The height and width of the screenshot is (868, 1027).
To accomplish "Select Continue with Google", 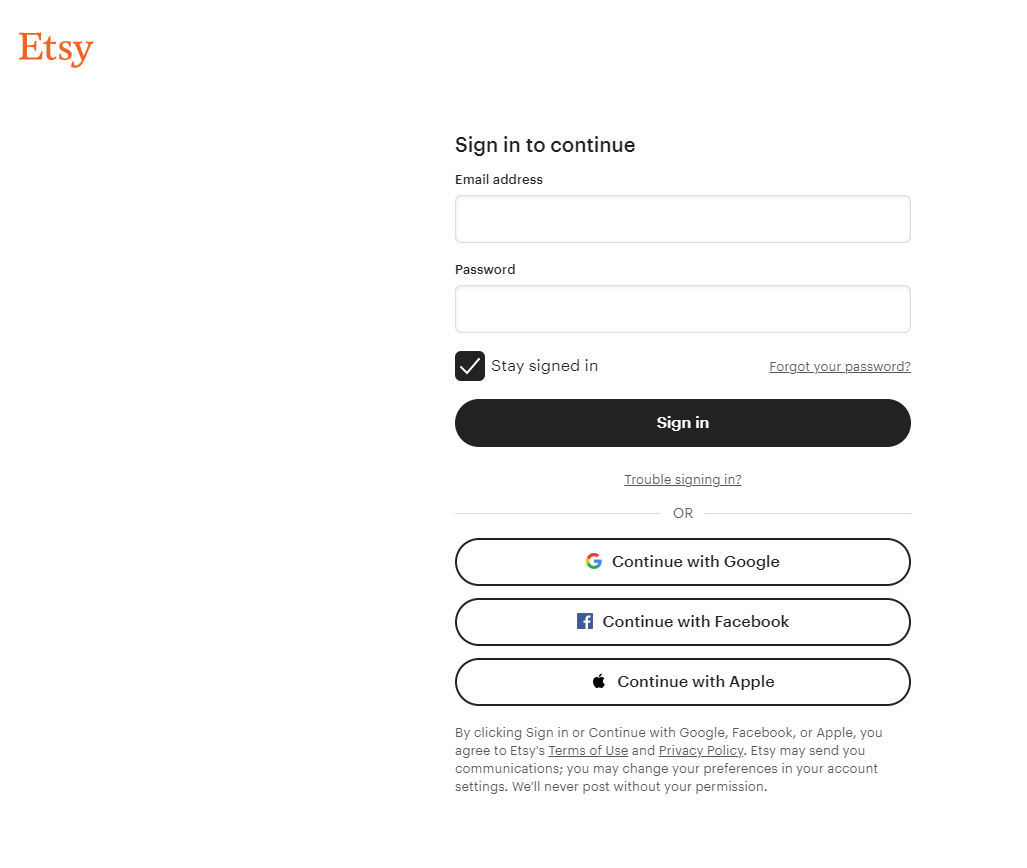I will [683, 561].
